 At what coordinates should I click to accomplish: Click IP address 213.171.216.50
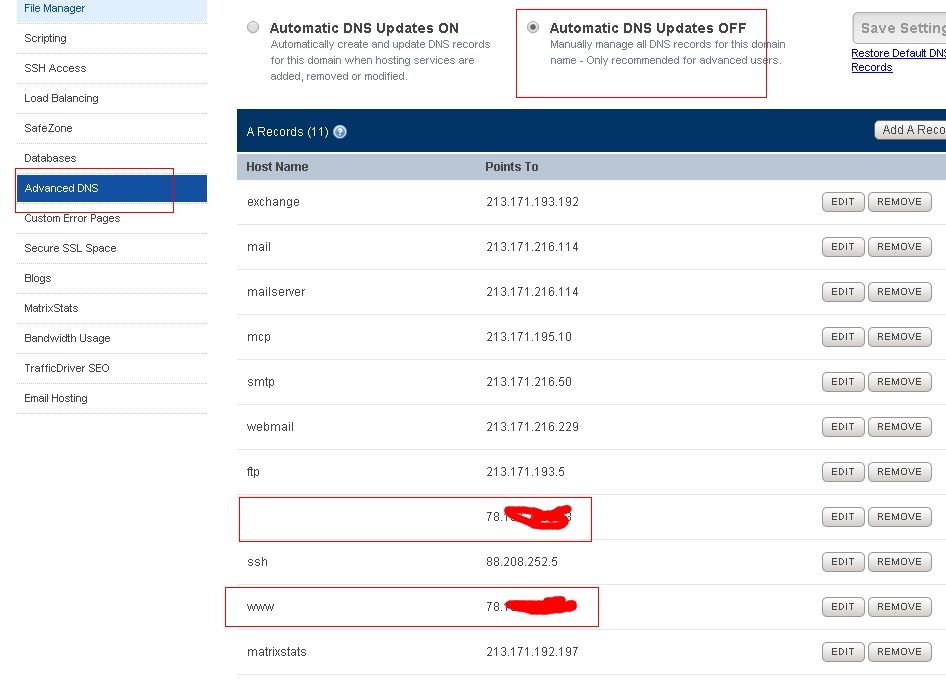(x=529, y=382)
